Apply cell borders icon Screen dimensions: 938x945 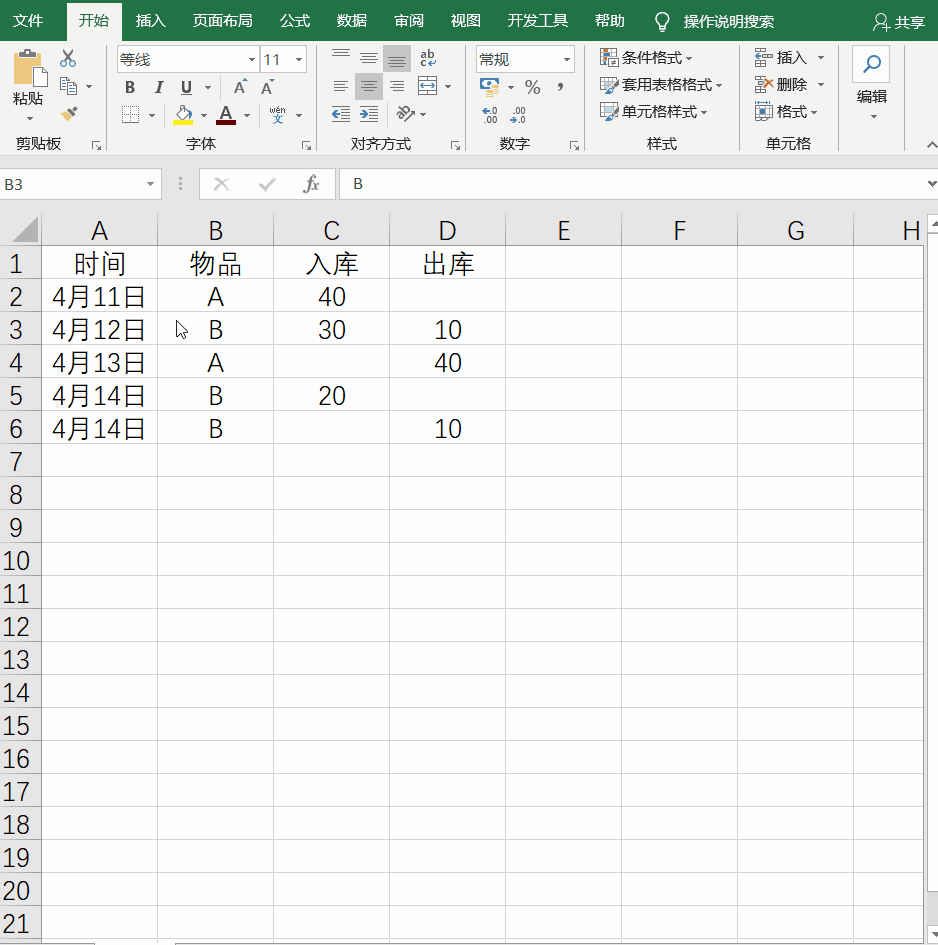point(130,115)
